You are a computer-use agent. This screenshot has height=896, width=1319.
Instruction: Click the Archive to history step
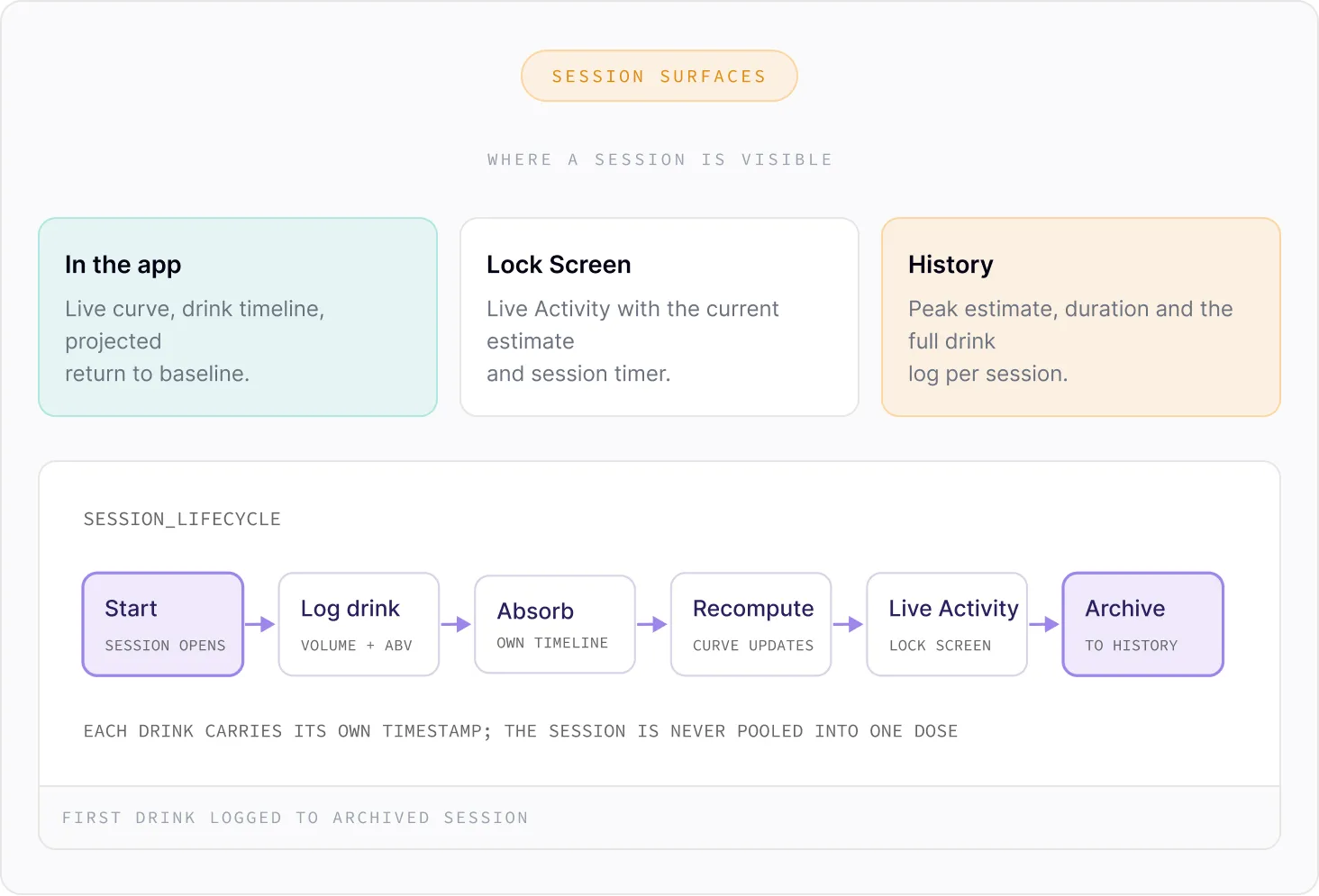pyautogui.click(x=1143, y=624)
